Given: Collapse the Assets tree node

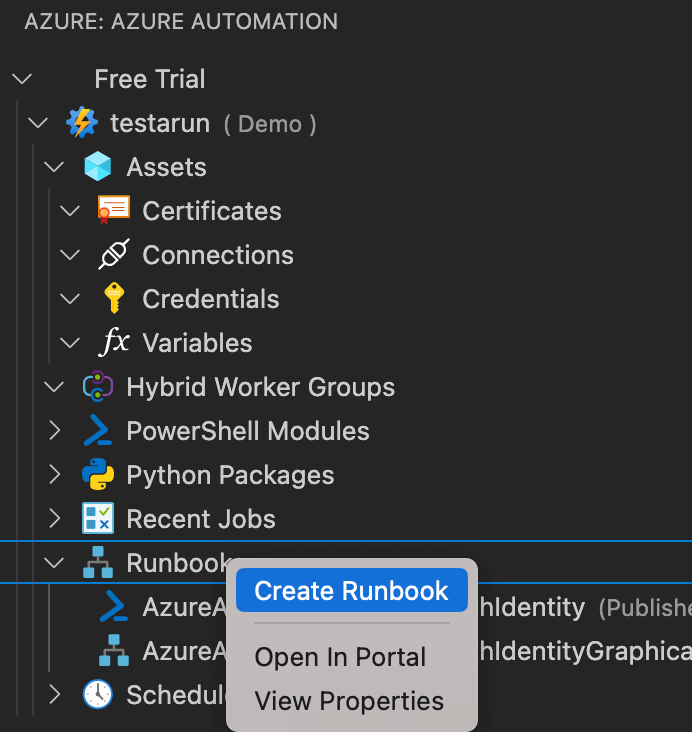Looking at the screenshot, I should [x=54, y=167].
